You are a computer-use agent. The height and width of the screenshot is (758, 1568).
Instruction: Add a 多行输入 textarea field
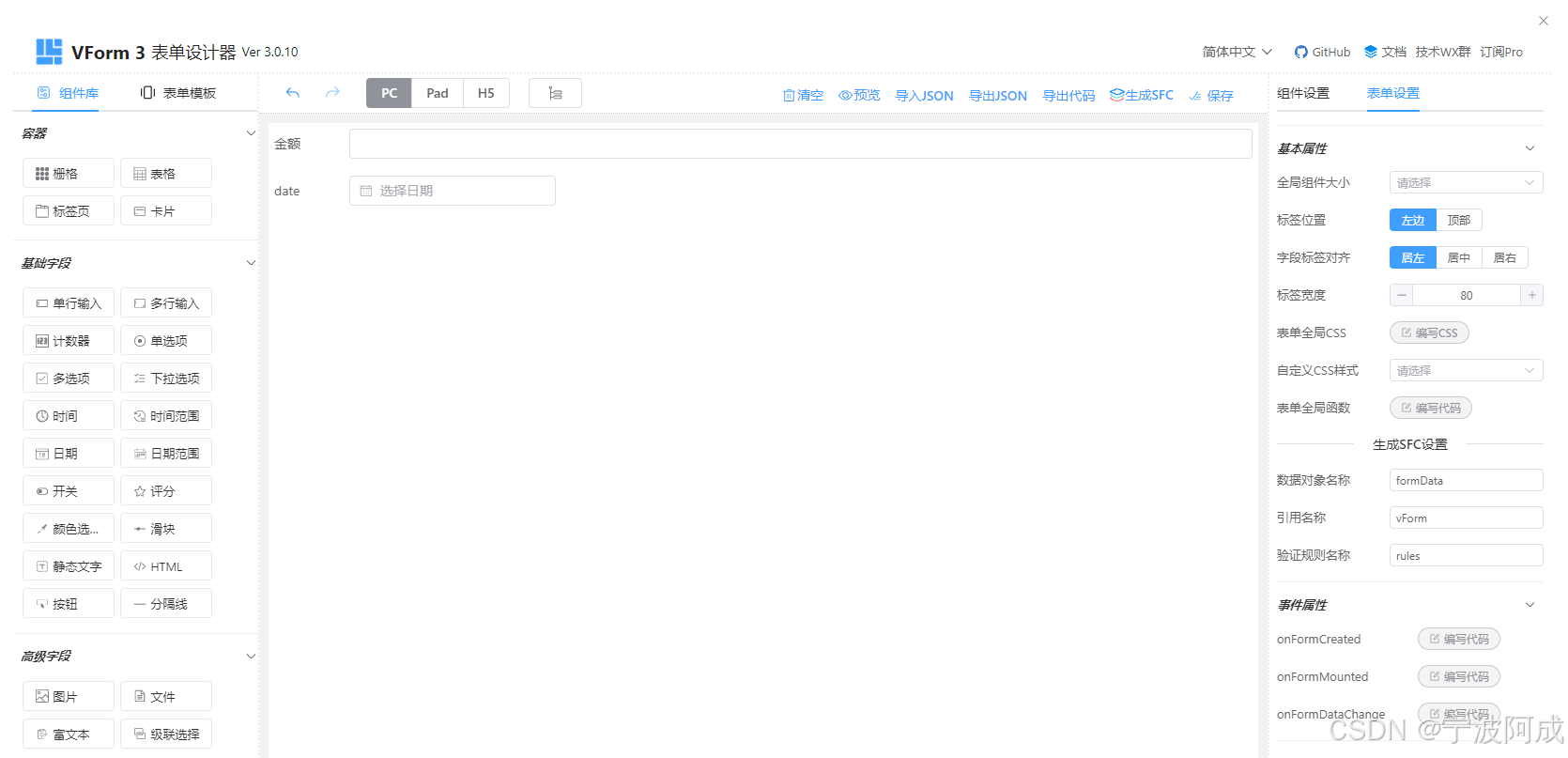pos(166,302)
